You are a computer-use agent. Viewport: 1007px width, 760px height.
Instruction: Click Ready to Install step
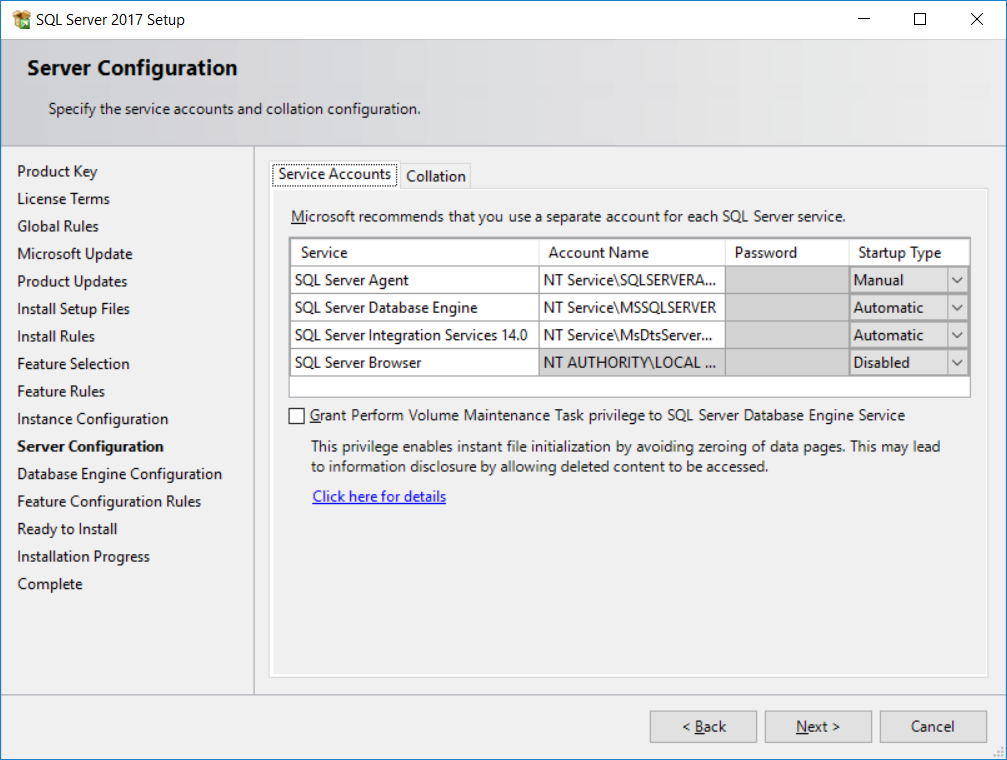[67, 529]
